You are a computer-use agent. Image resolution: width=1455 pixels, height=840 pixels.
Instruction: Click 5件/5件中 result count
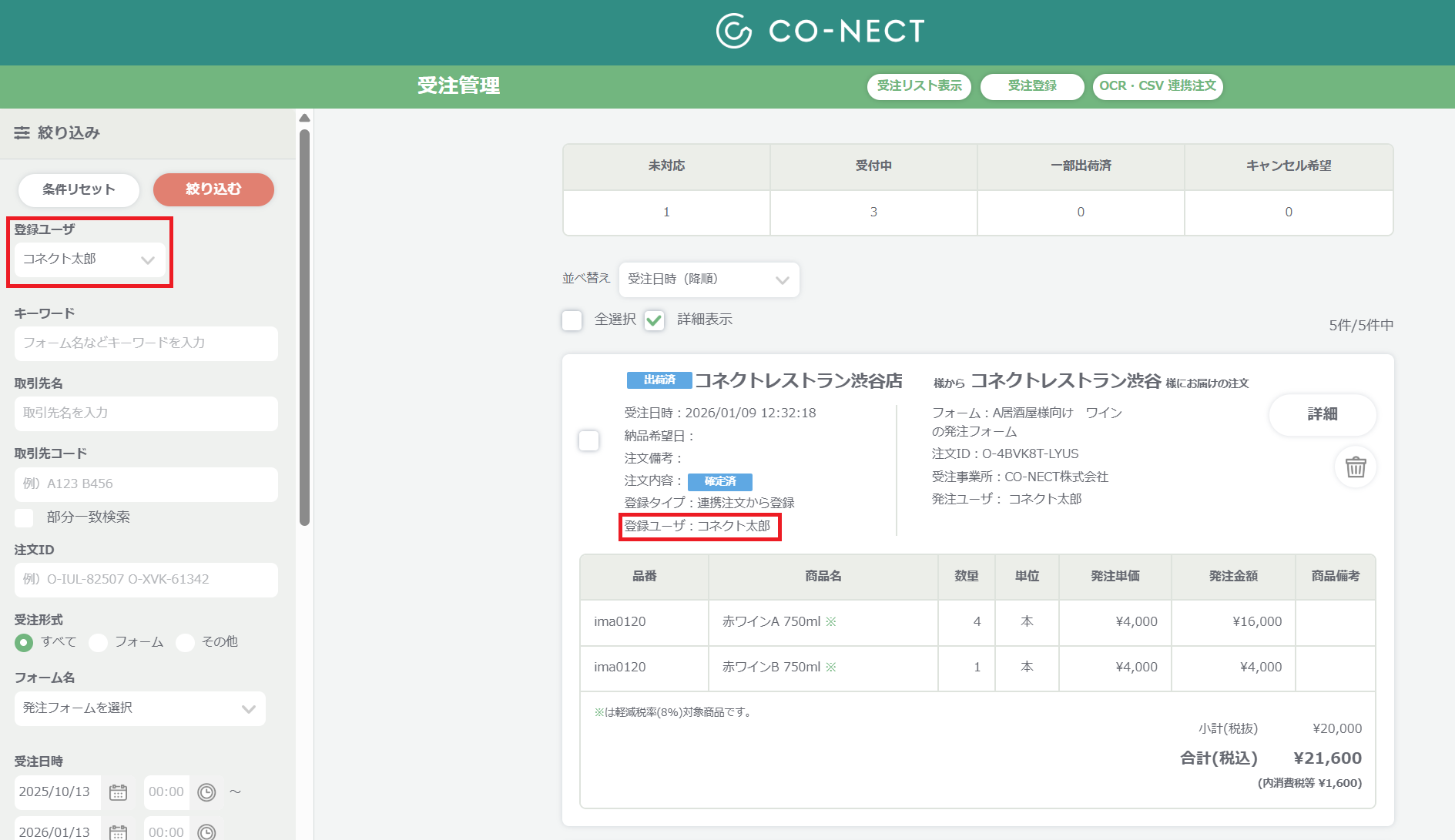pos(1361,326)
